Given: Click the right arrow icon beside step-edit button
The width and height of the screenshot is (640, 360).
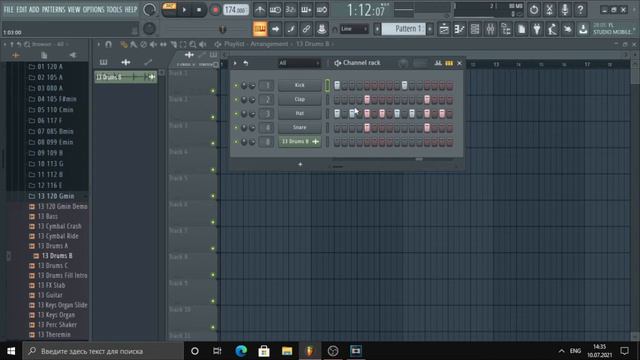Looking at the screenshot, I should (276, 29).
